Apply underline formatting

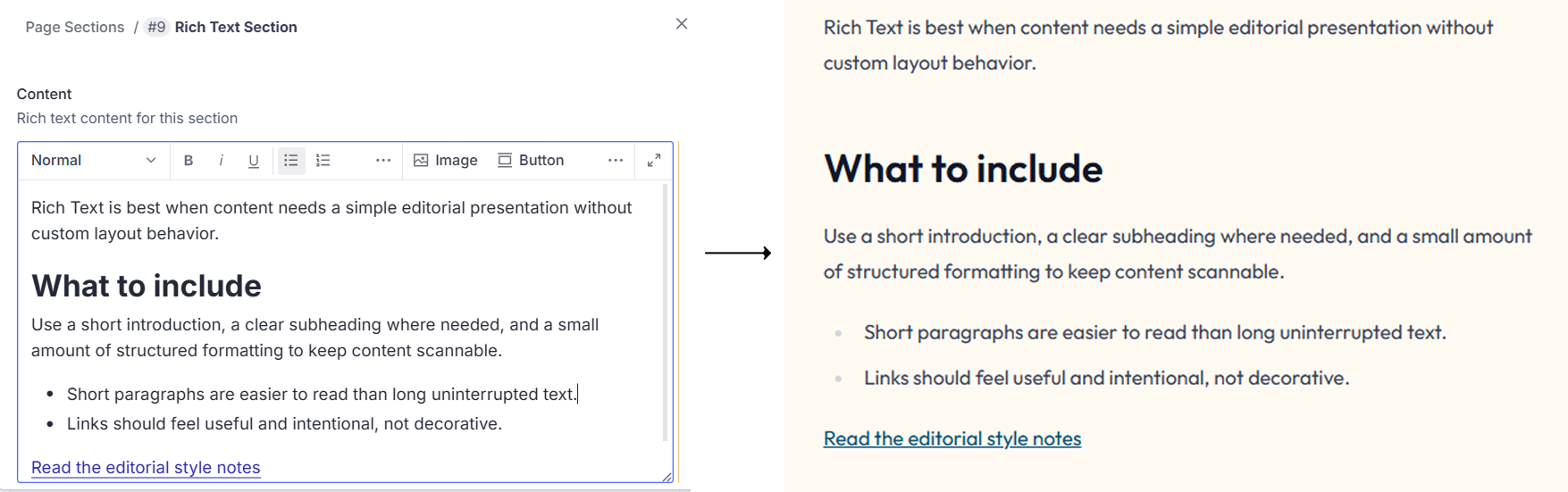click(x=254, y=161)
